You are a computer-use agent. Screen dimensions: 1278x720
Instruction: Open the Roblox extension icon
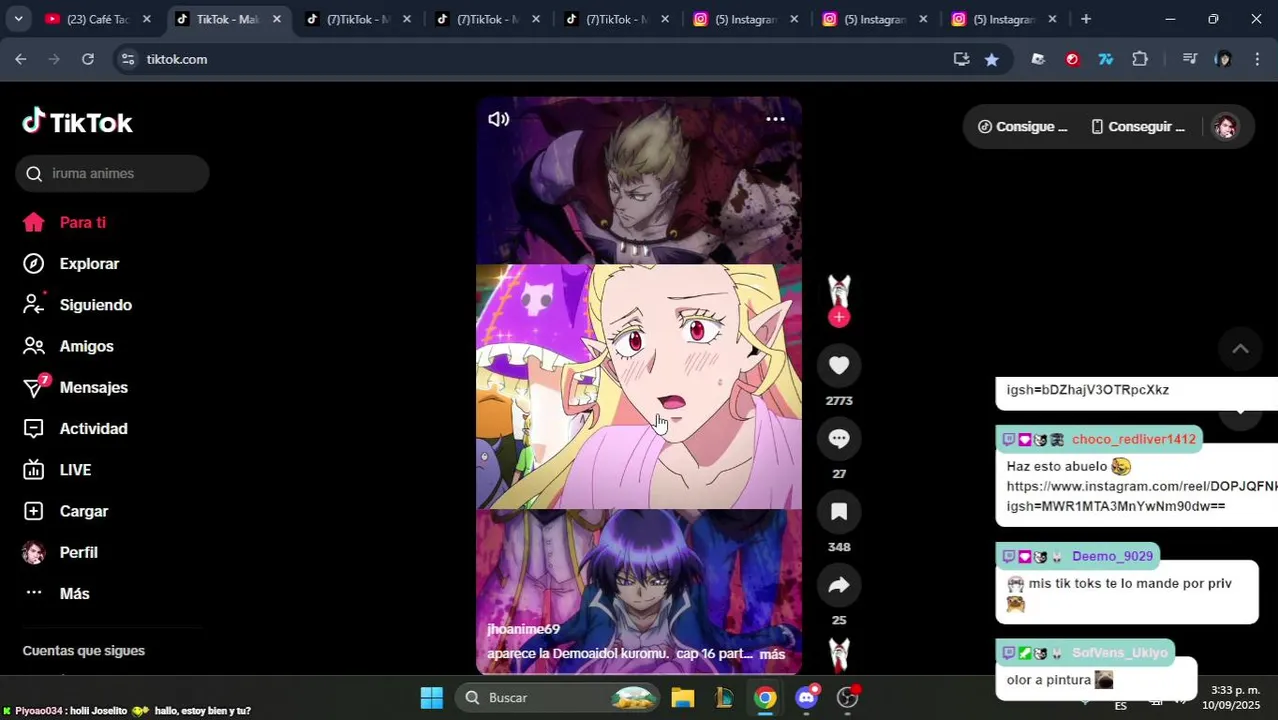(x=1038, y=59)
